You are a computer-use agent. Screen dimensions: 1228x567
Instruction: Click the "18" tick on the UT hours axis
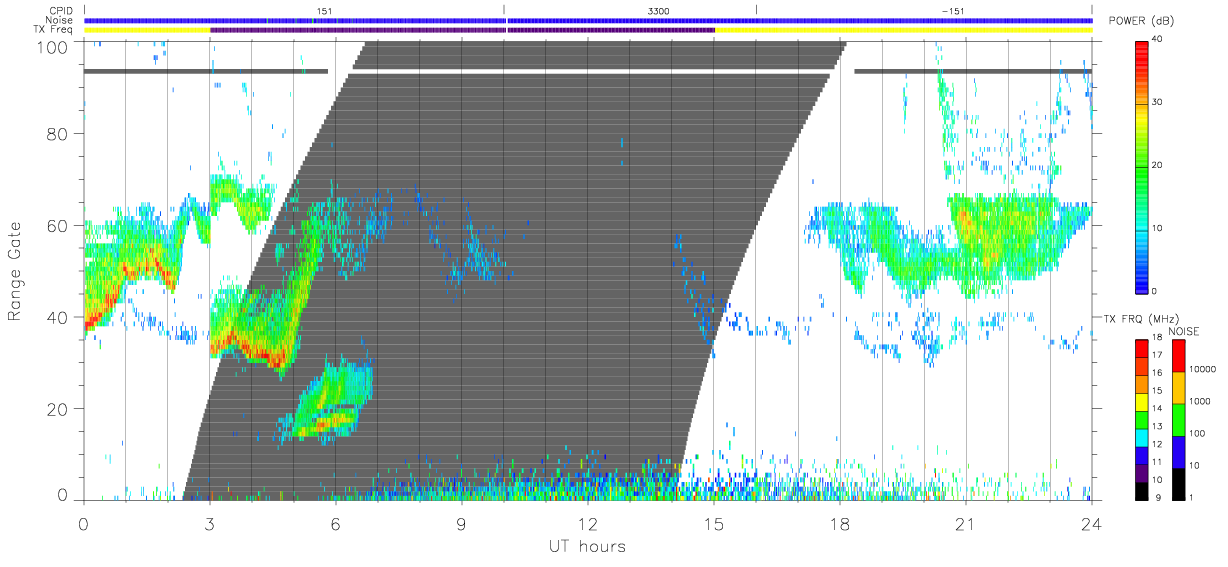tap(840, 523)
